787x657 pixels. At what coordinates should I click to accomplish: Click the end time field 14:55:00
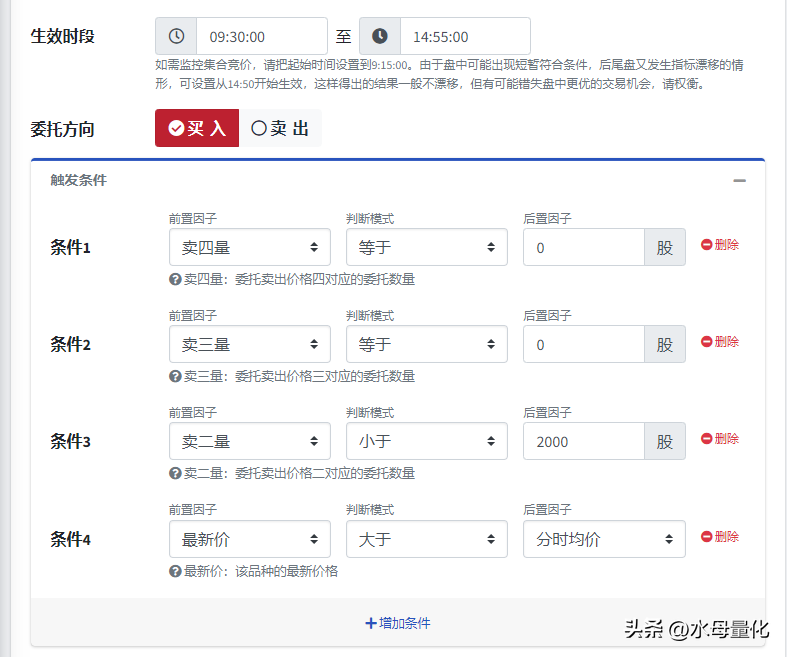point(465,36)
